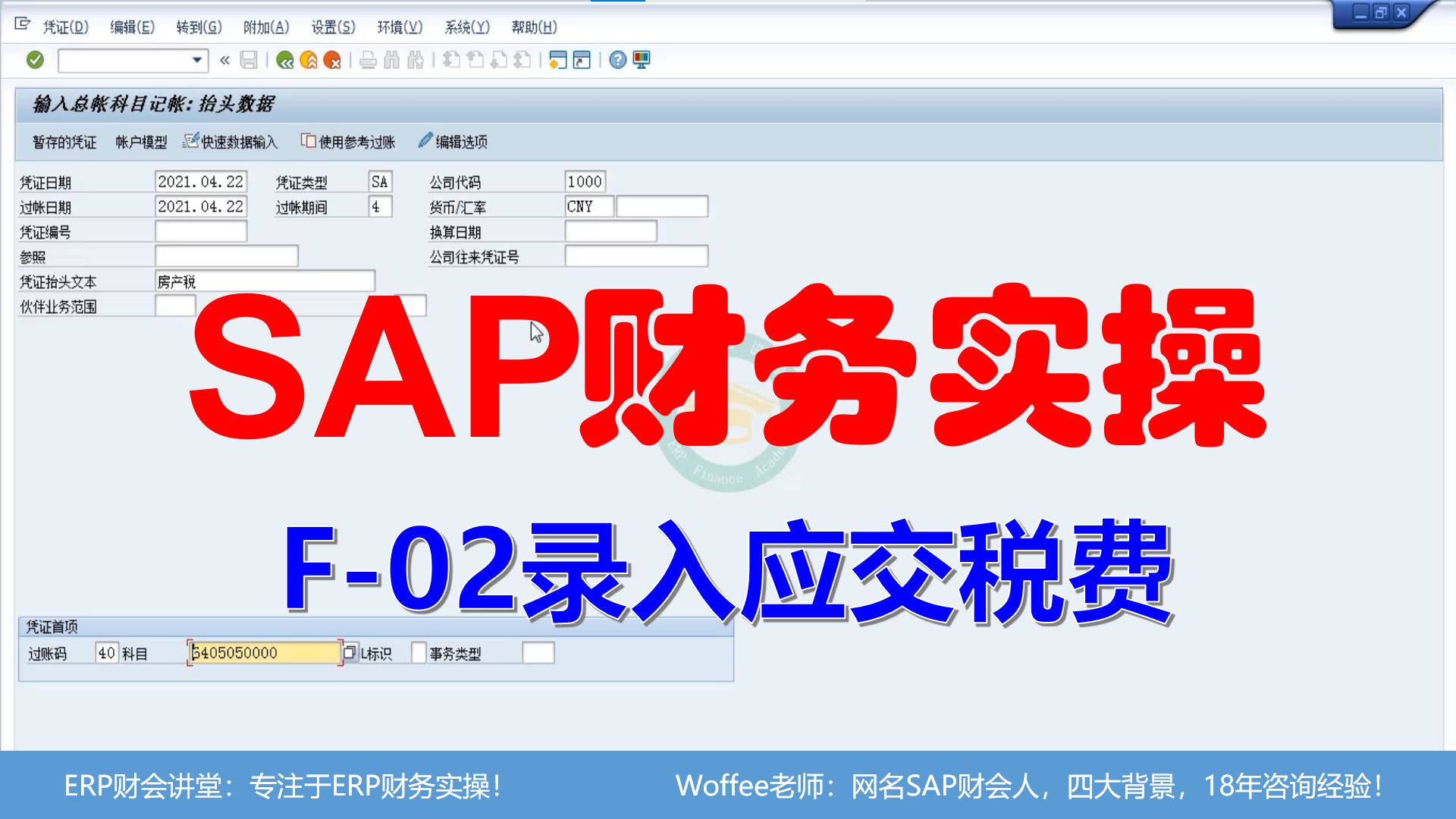The image size is (1456, 819).
Task: Click the Create New Session icon
Action: click(x=558, y=60)
